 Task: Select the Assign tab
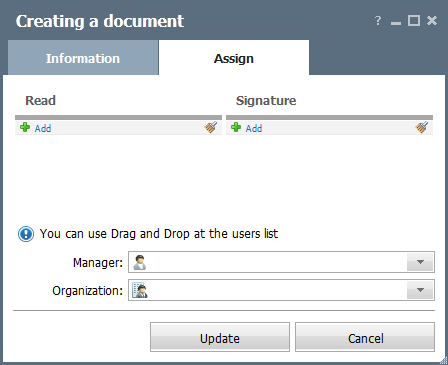[x=234, y=58]
